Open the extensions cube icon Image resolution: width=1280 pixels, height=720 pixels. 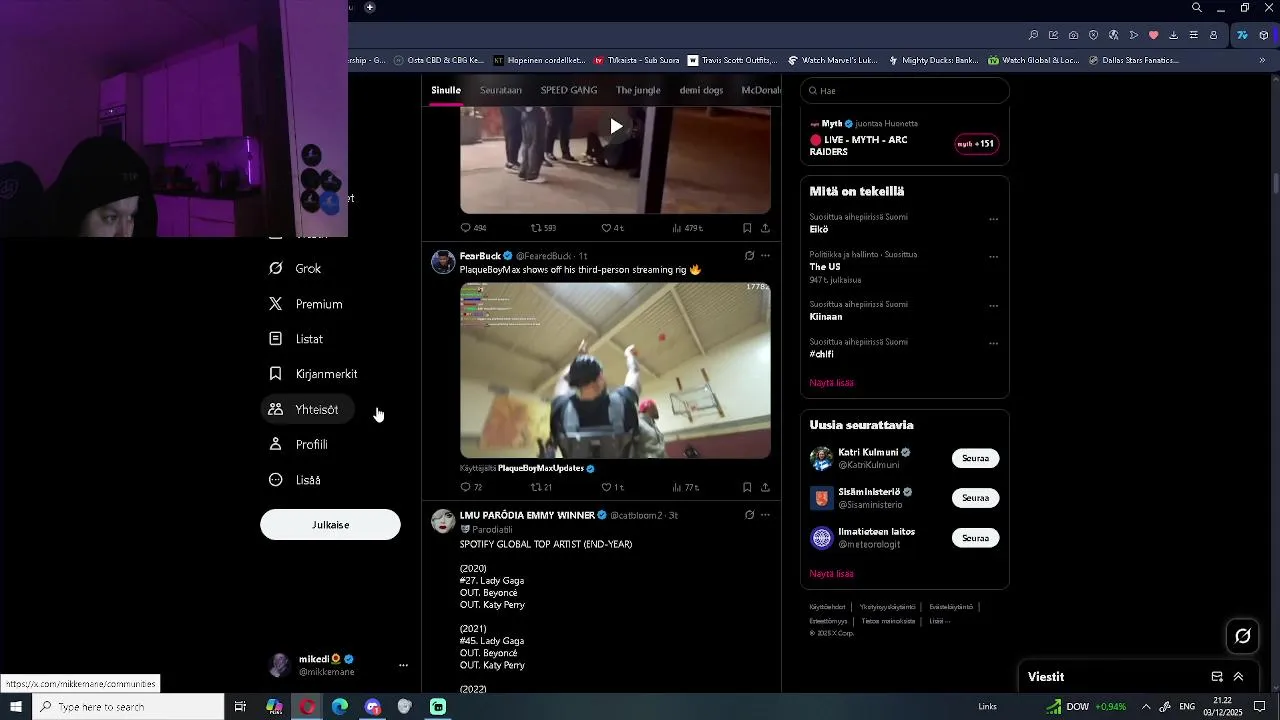[1264, 35]
